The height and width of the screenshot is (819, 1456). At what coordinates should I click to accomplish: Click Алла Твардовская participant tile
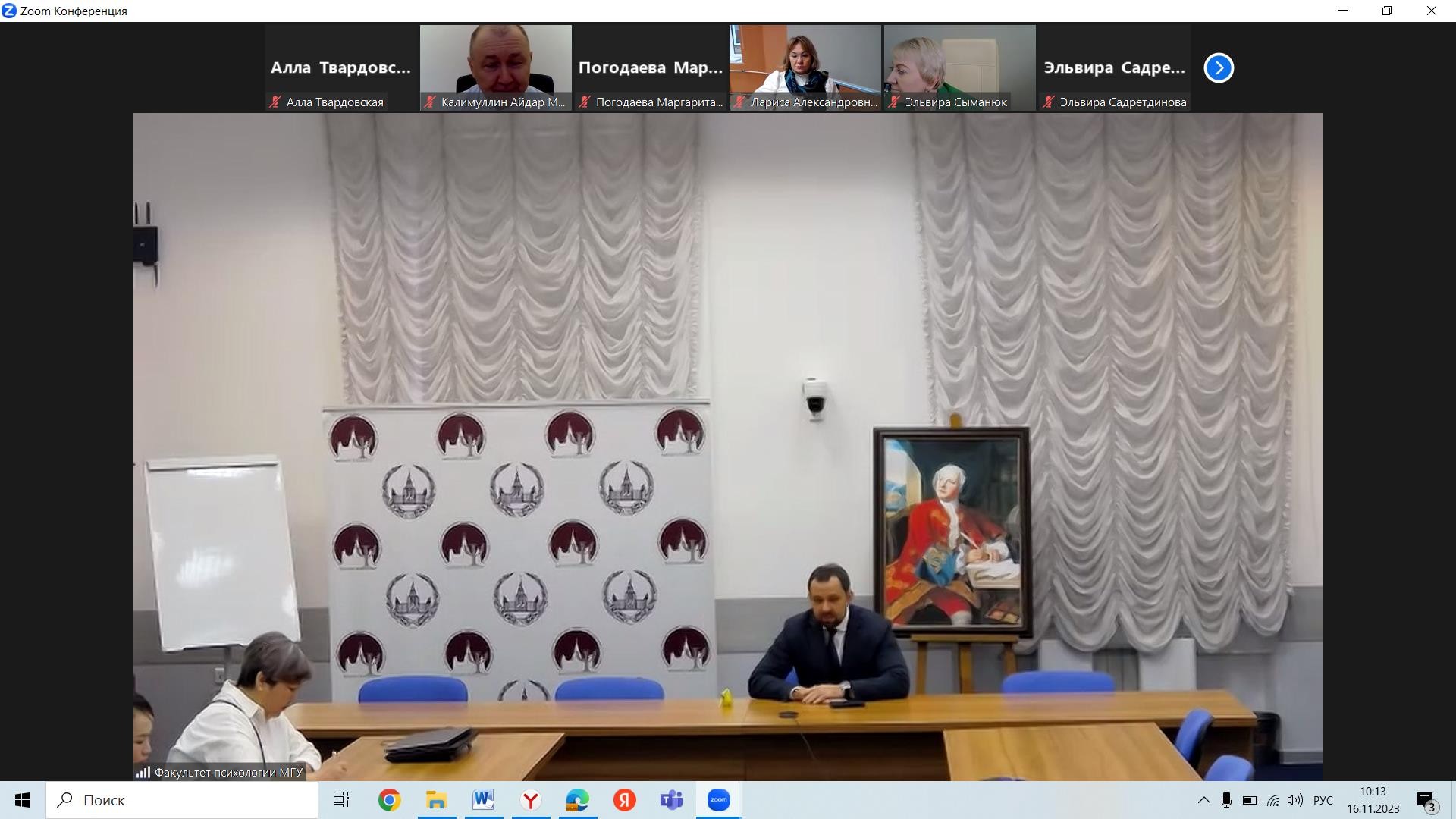click(341, 67)
